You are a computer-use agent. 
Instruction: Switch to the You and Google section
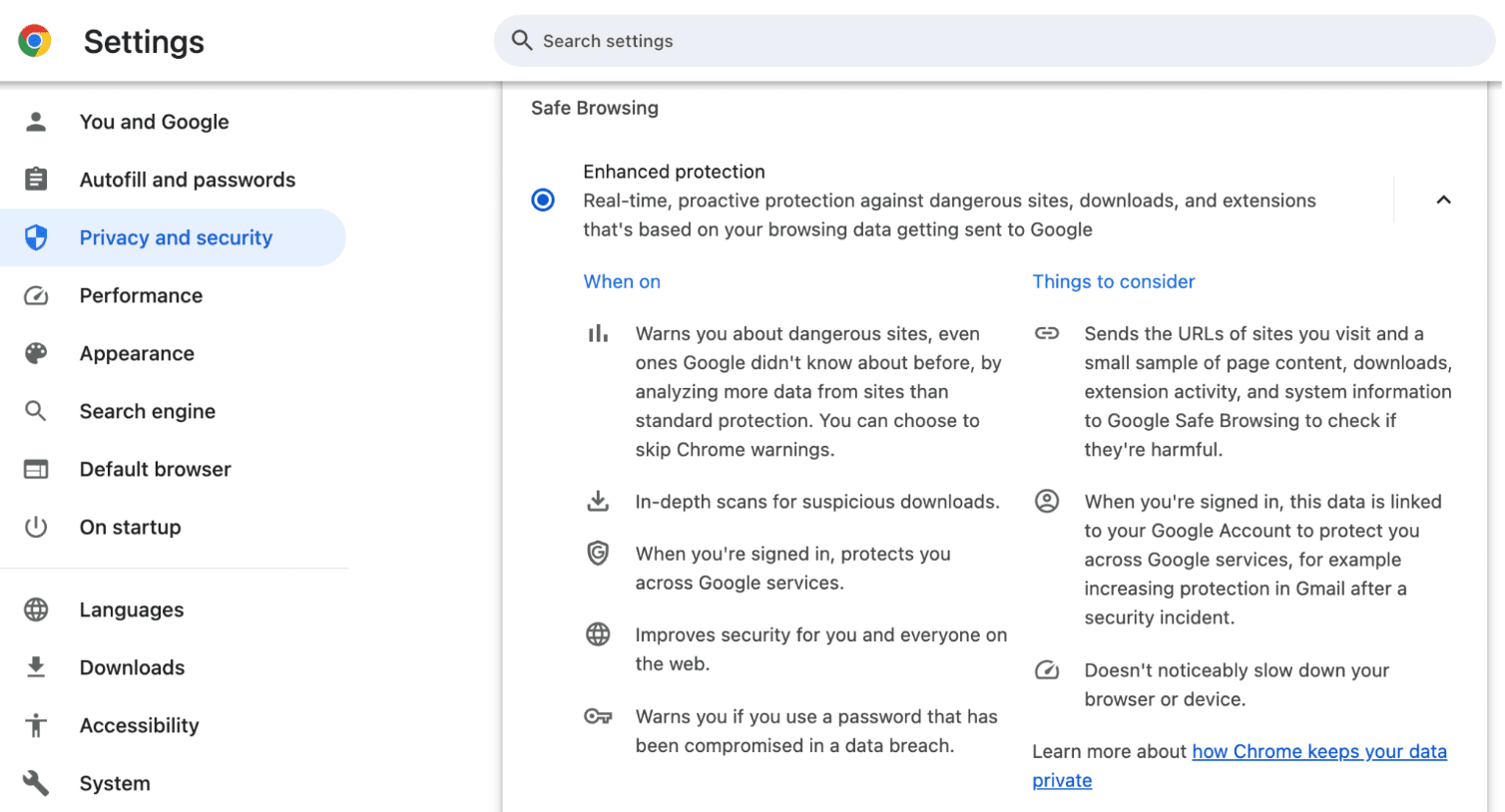point(154,121)
